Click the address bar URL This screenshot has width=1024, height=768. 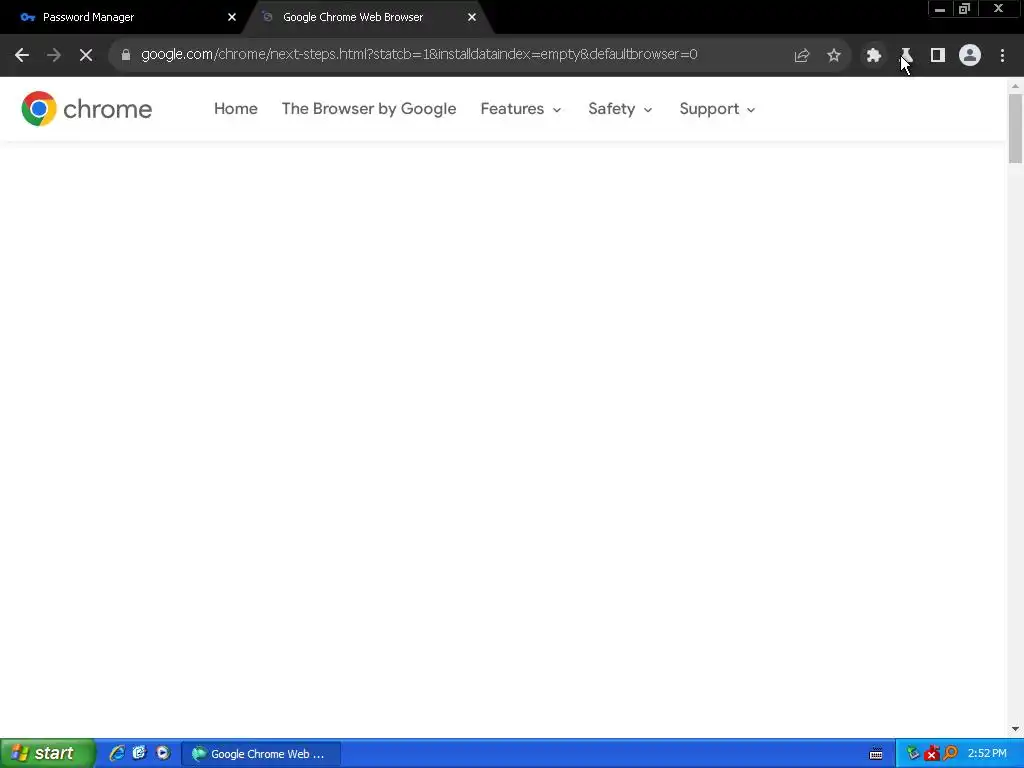click(419, 54)
